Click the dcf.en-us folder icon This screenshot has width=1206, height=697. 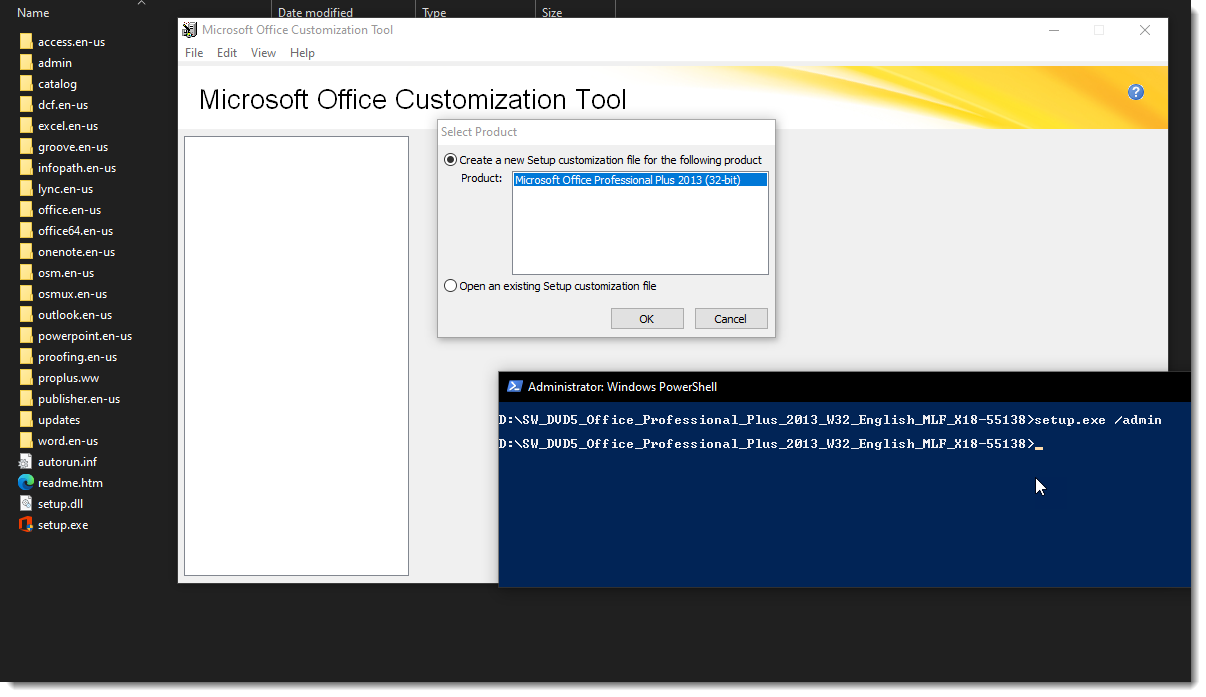coord(26,105)
